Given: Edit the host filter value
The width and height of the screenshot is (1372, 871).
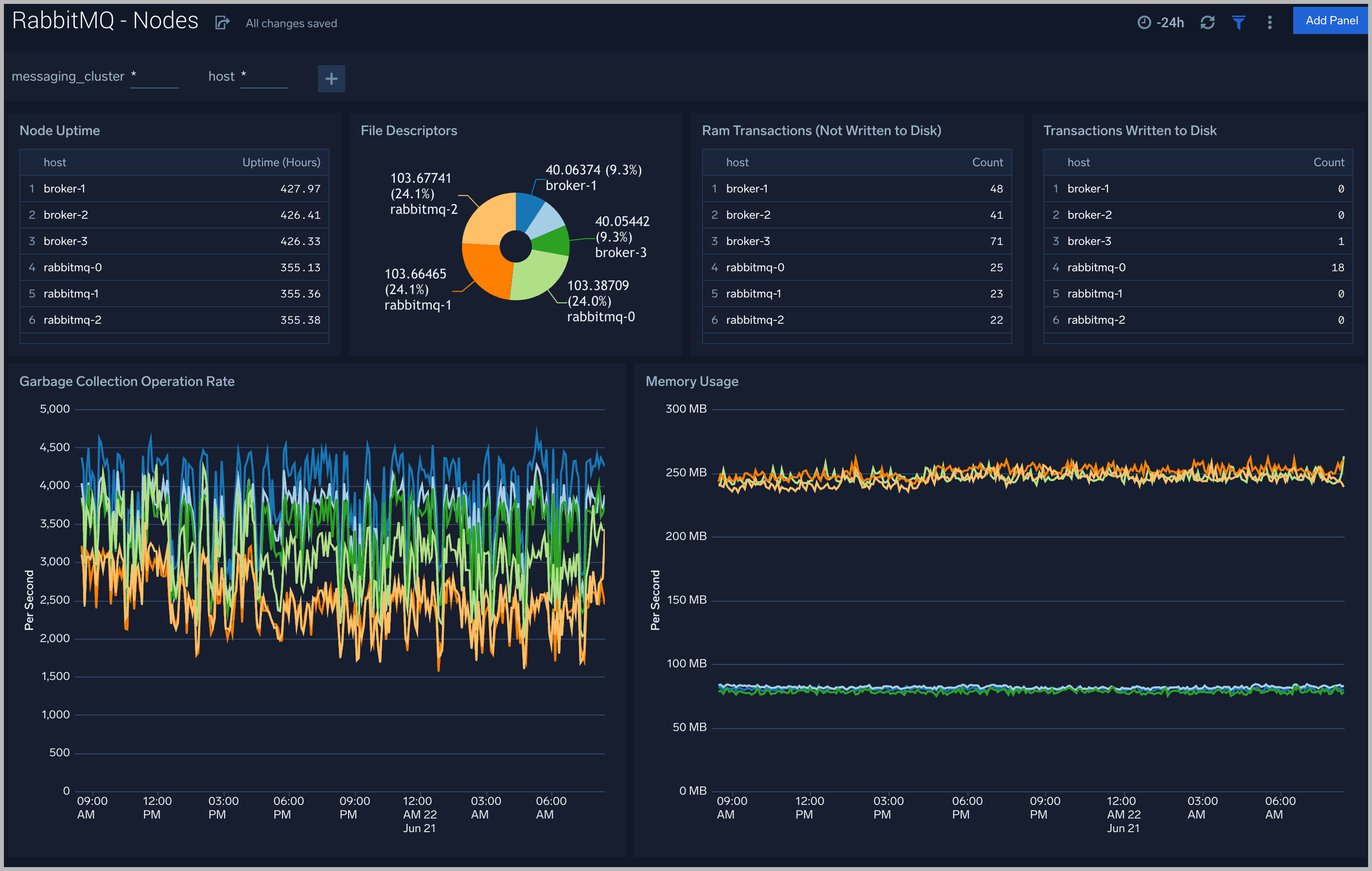Looking at the screenshot, I should (x=263, y=76).
